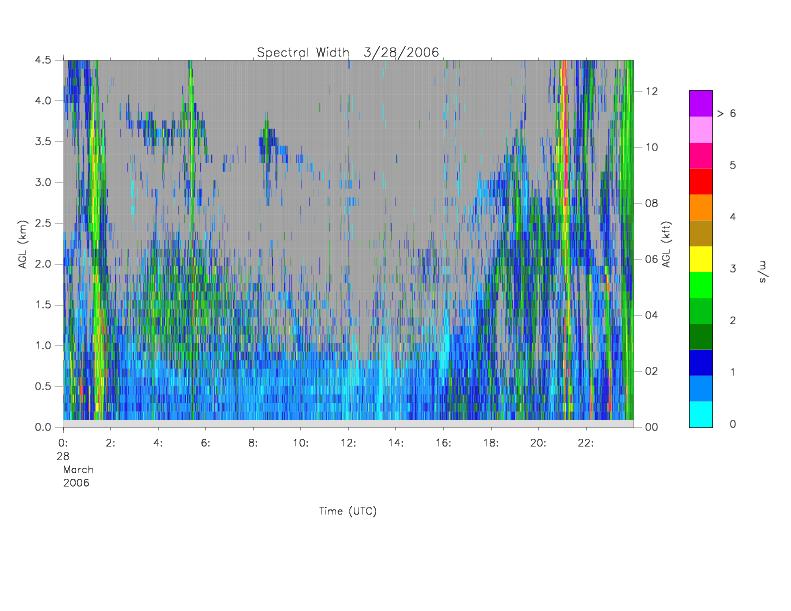Click the '02' tick on the kft axis
The width and height of the screenshot is (791, 611).
pos(652,371)
